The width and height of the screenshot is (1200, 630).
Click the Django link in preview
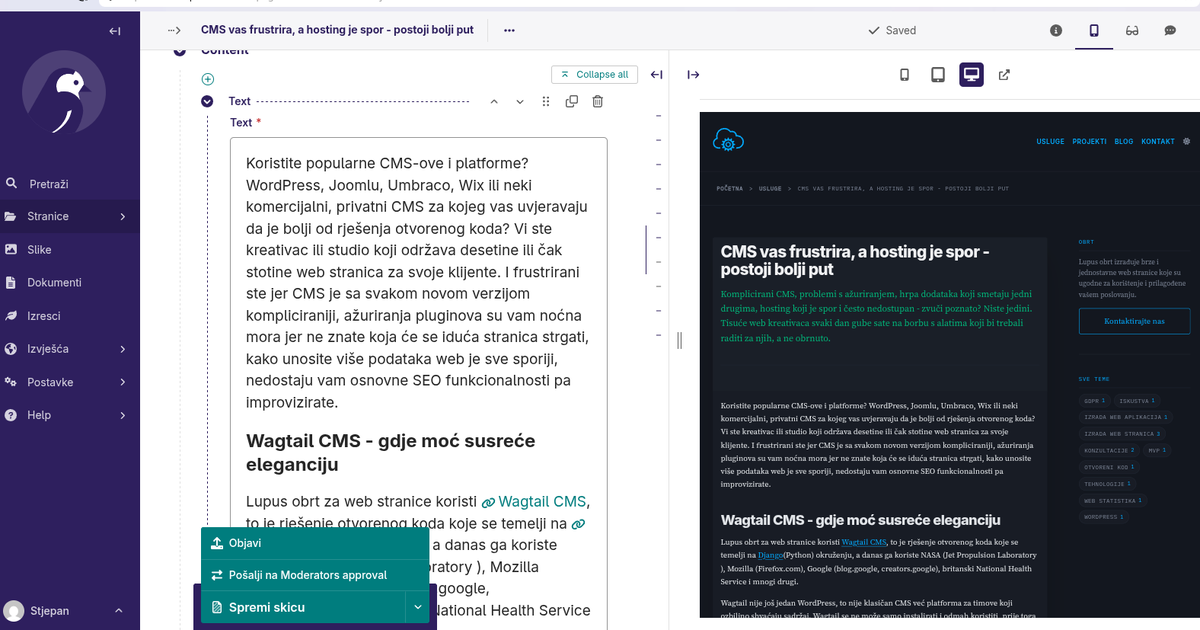pyautogui.click(x=770, y=554)
